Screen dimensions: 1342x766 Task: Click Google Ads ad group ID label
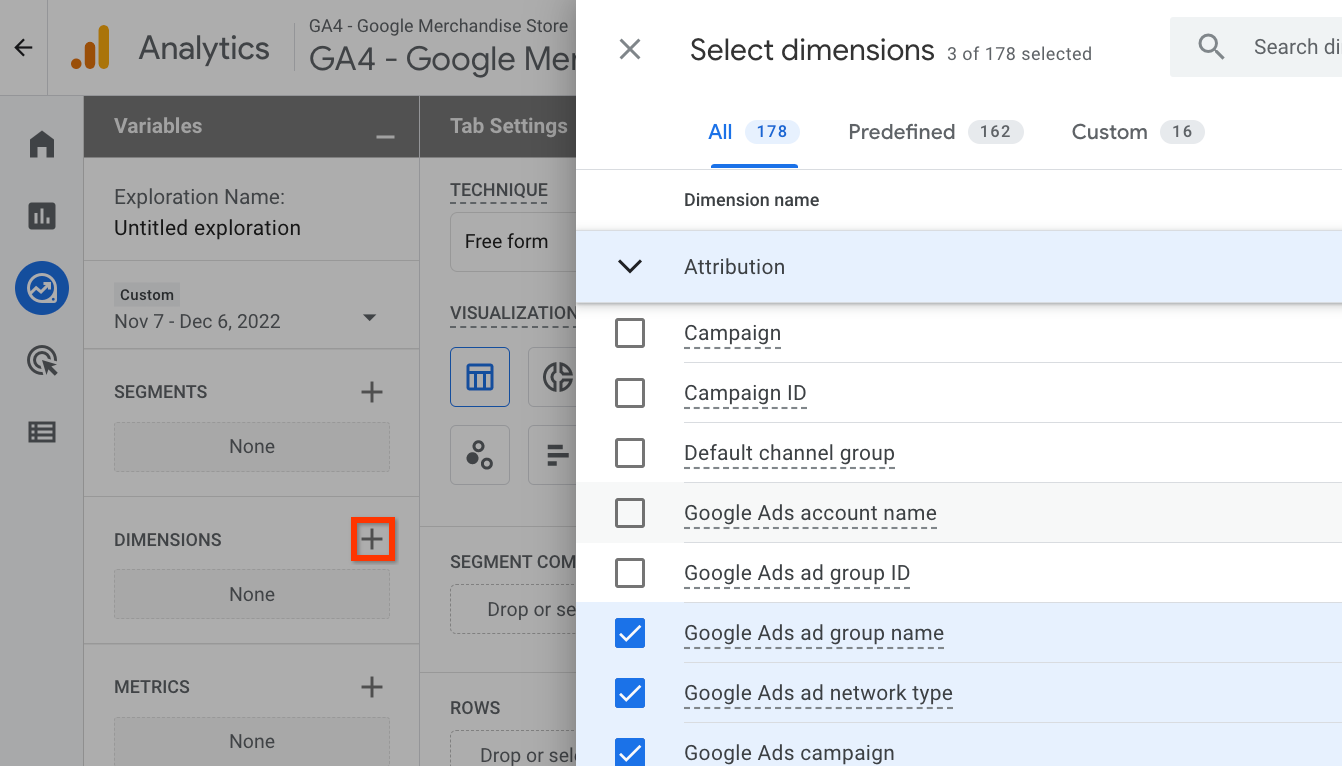(797, 574)
